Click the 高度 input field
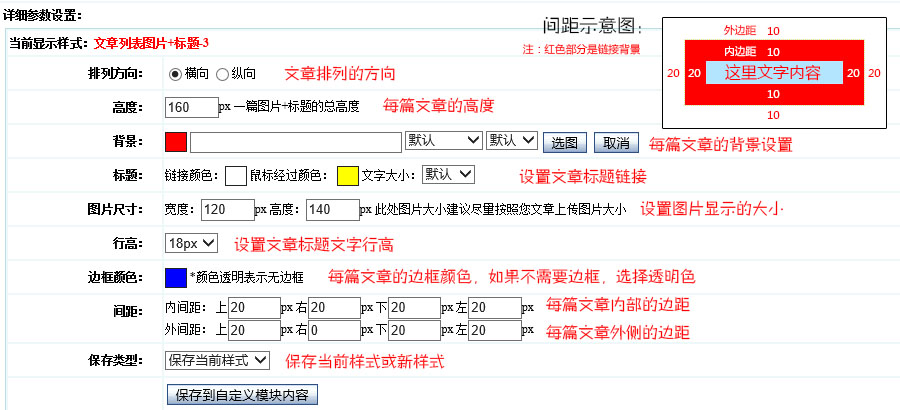900x410 pixels. (191, 107)
